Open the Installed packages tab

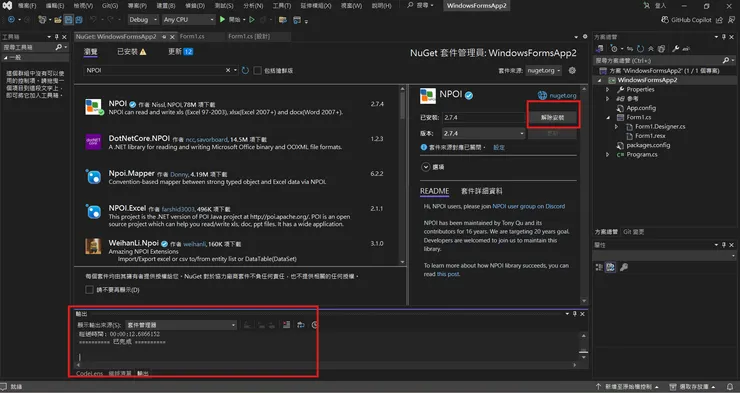click(x=132, y=51)
